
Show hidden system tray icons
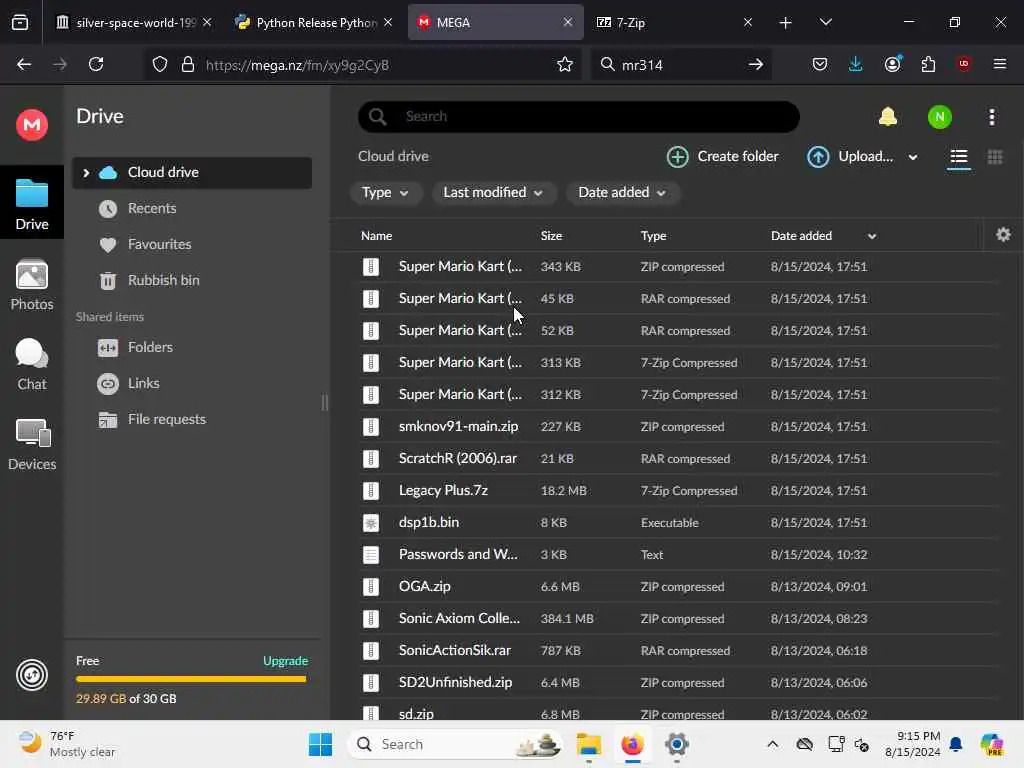[x=772, y=744]
